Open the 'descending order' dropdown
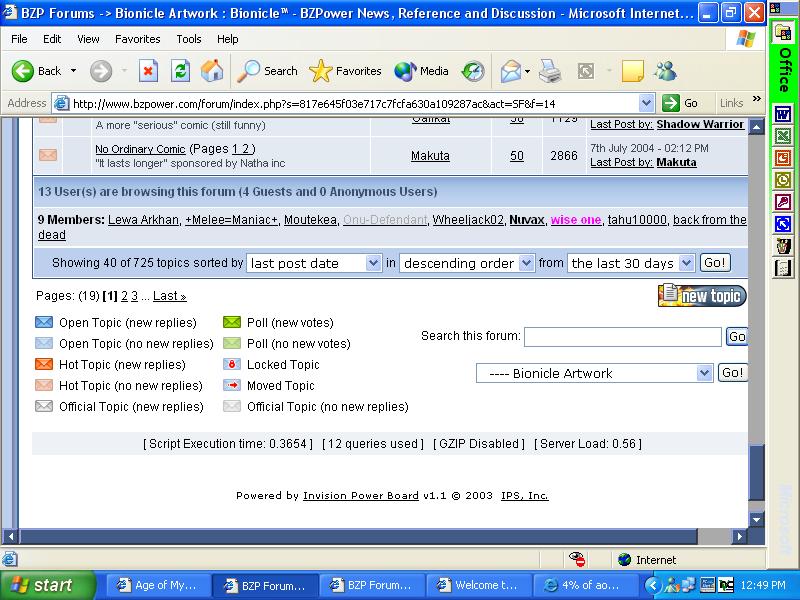Screen dimensions: 800x600 pyautogui.click(x=467, y=263)
